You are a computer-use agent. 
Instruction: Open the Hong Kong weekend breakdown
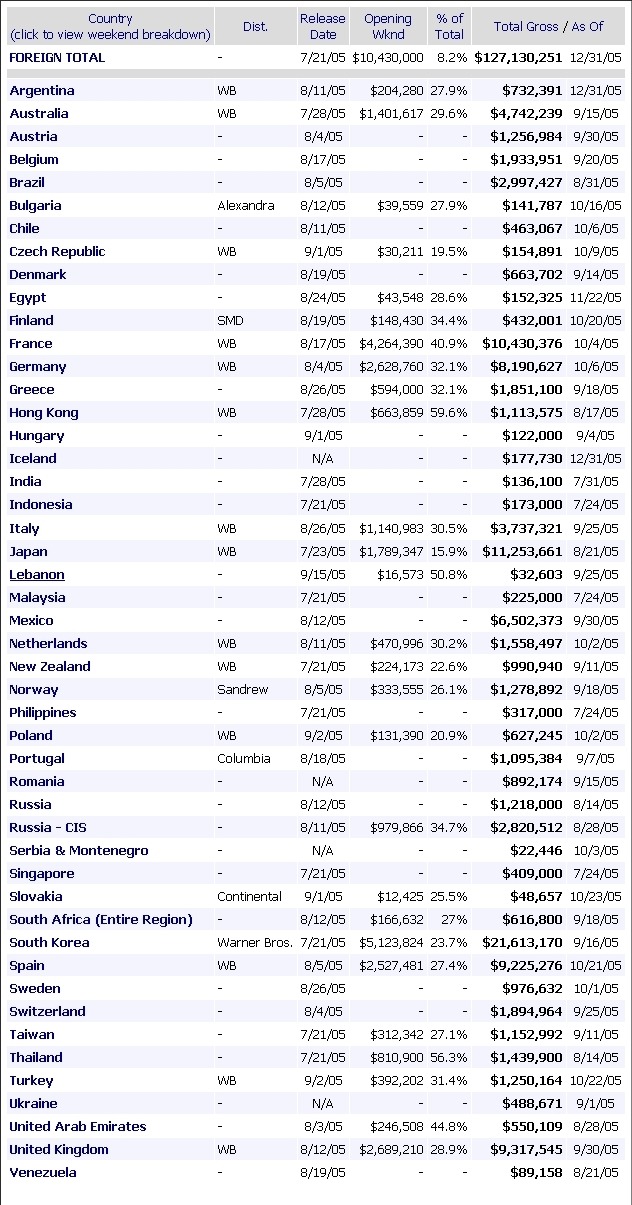(44, 413)
